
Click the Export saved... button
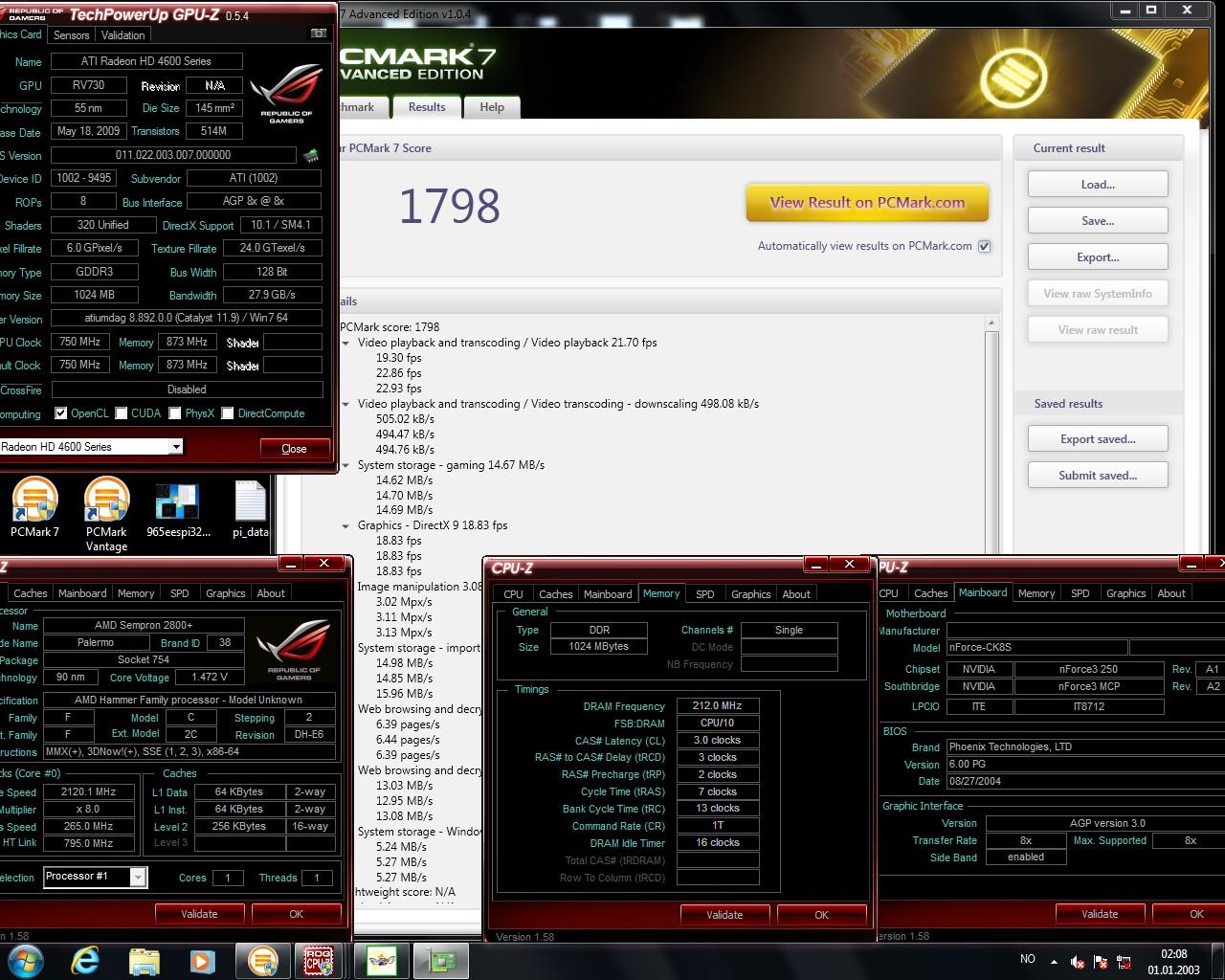1098,439
